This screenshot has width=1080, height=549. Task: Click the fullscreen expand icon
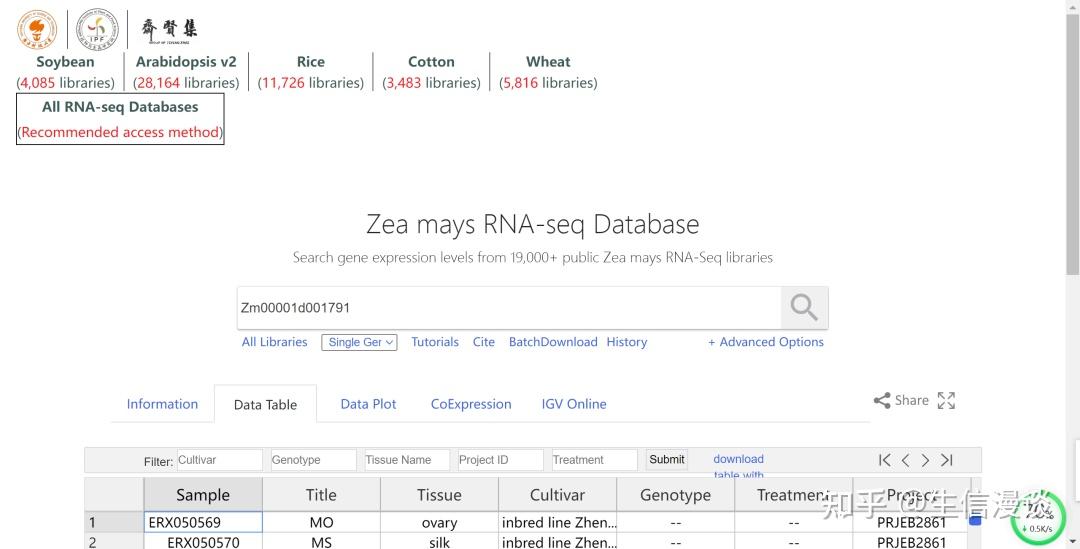(x=946, y=400)
